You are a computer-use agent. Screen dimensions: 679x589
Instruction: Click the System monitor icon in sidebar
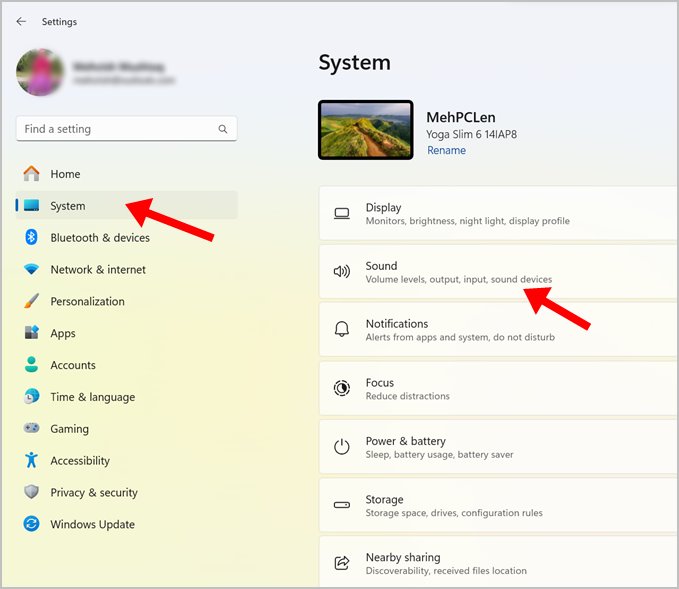click(31, 205)
